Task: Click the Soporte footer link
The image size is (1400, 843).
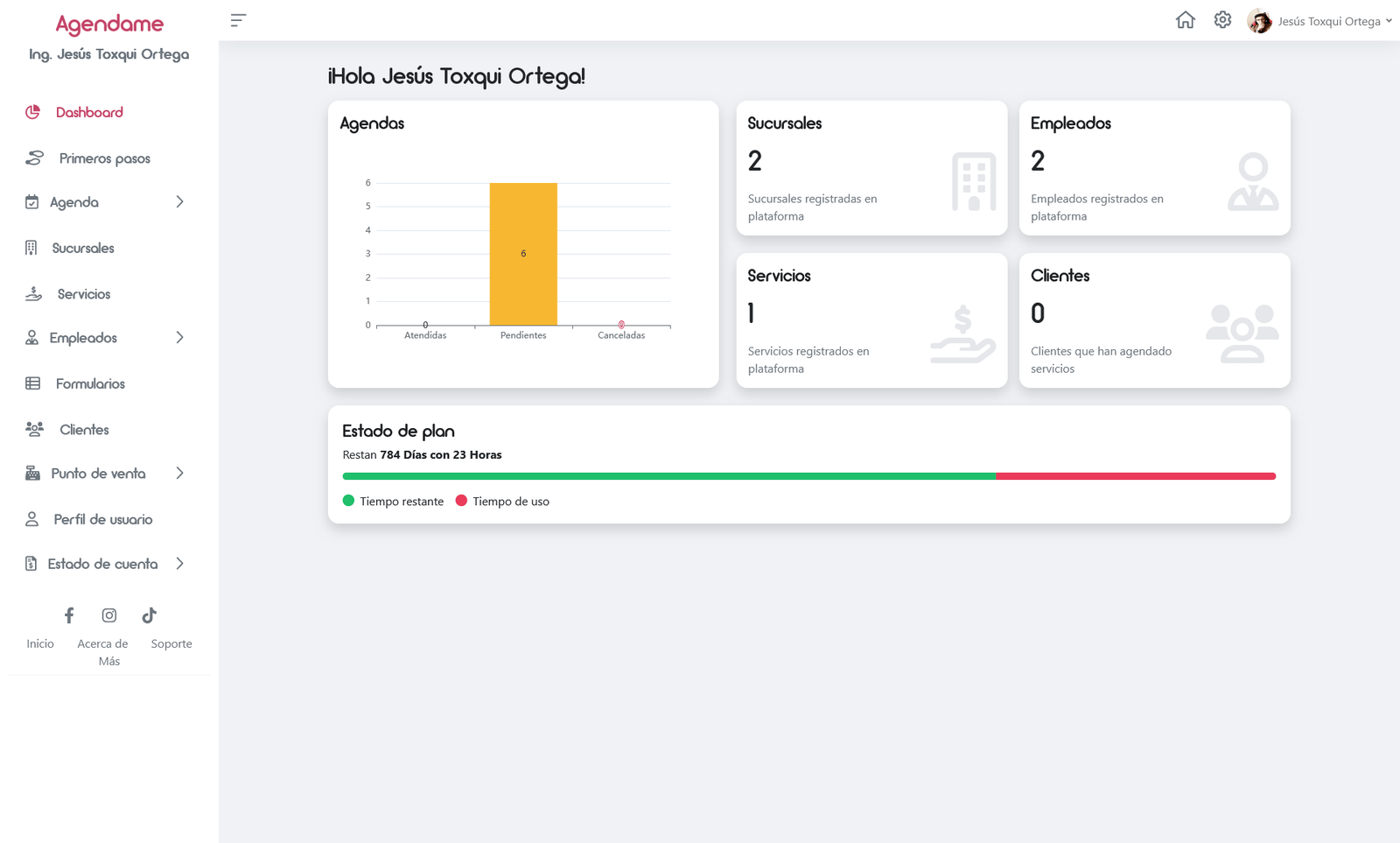Action: point(171,643)
